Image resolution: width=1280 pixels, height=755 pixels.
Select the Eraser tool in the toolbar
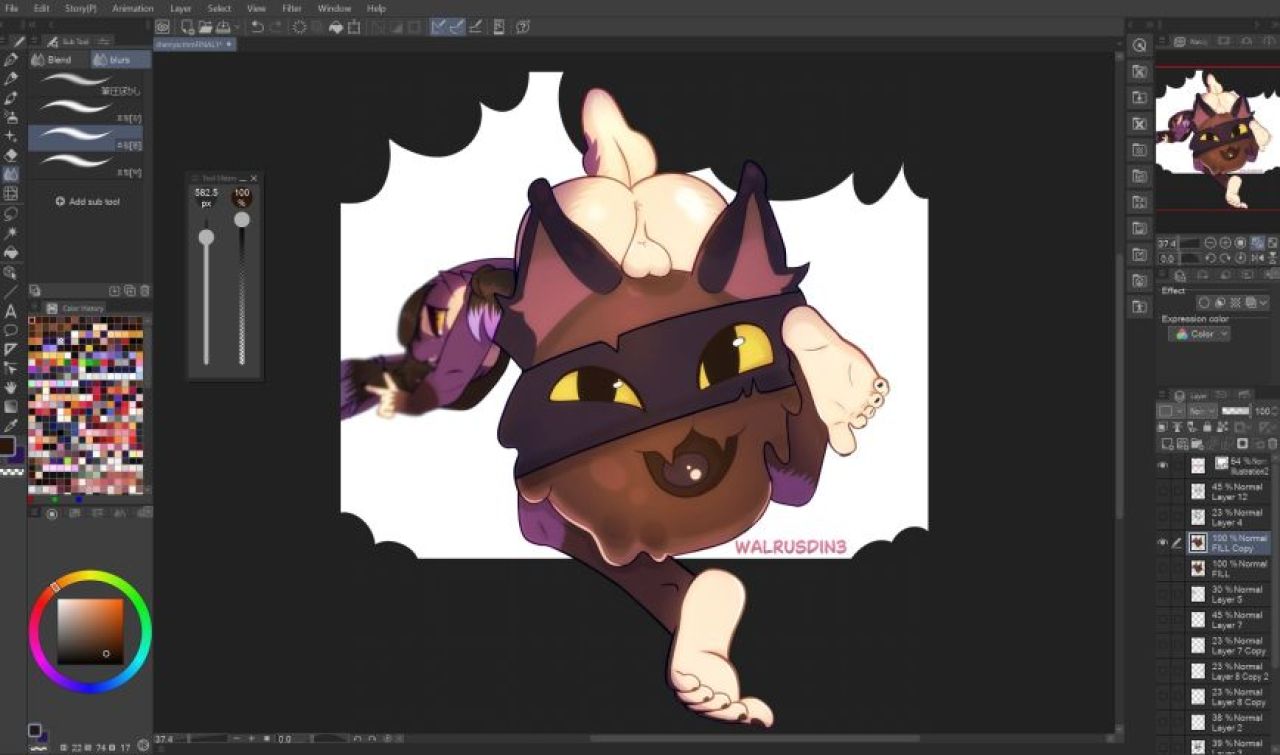pos(11,155)
